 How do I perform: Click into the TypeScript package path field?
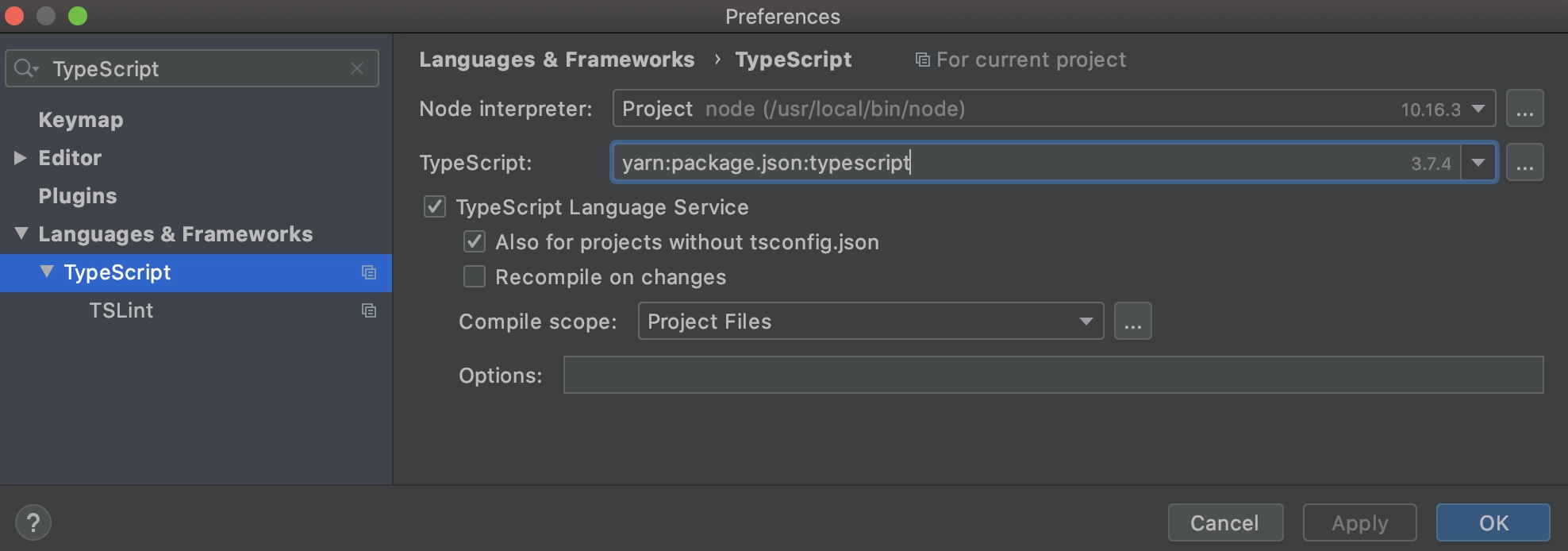click(x=1036, y=163)
